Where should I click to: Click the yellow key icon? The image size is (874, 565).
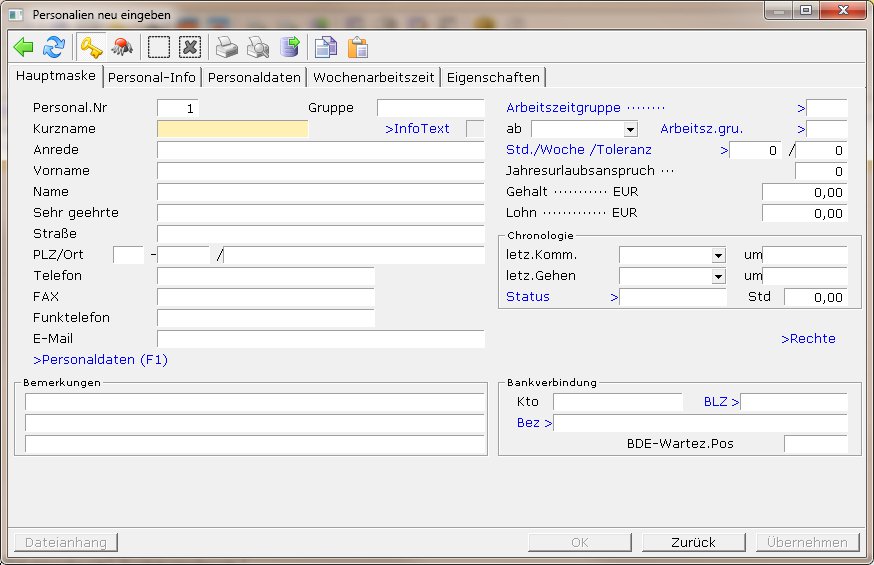pyautogui.click(x=92, y=47)
